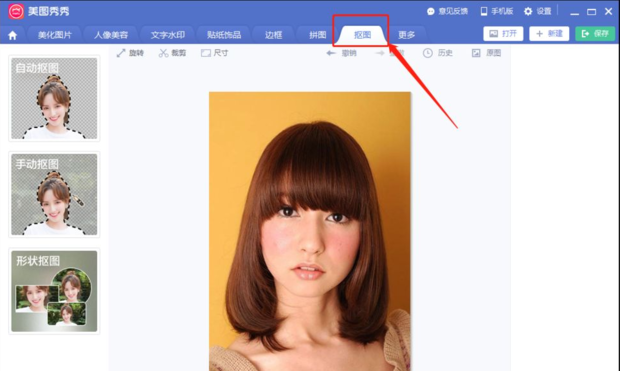Click the 打开 button
Screen dimensions: 620x371
[503, 34]
